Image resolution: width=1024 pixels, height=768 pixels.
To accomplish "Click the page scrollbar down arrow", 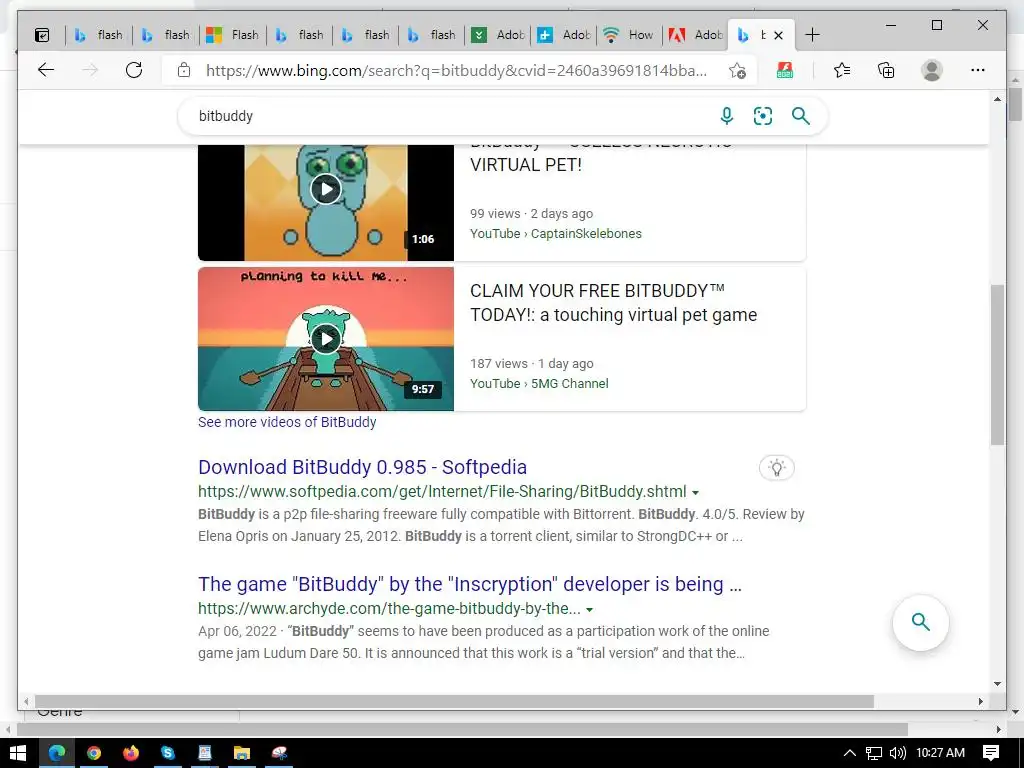I will [997, 684].
